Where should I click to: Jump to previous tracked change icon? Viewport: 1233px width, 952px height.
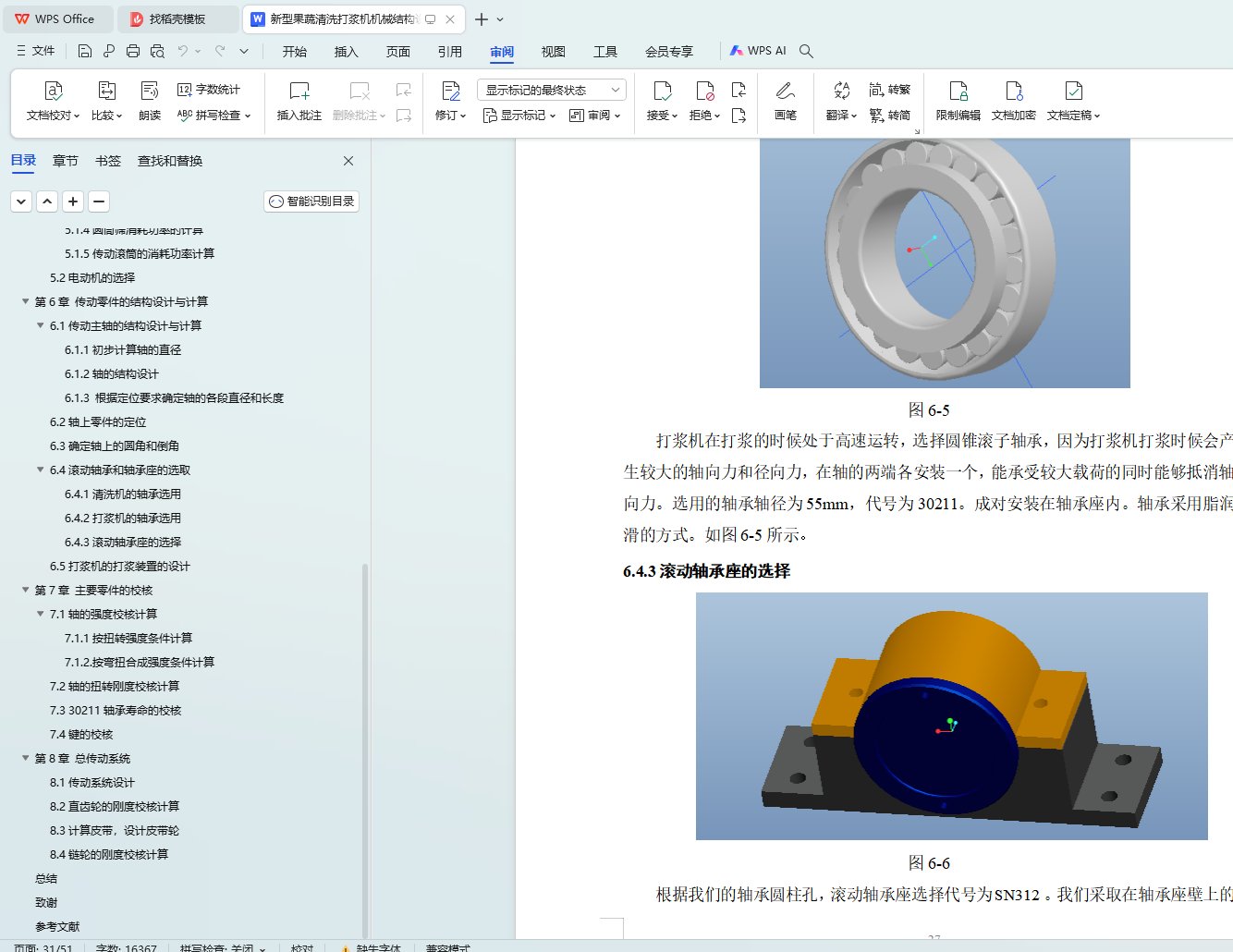pyautogui.click(x=739, y=90)
